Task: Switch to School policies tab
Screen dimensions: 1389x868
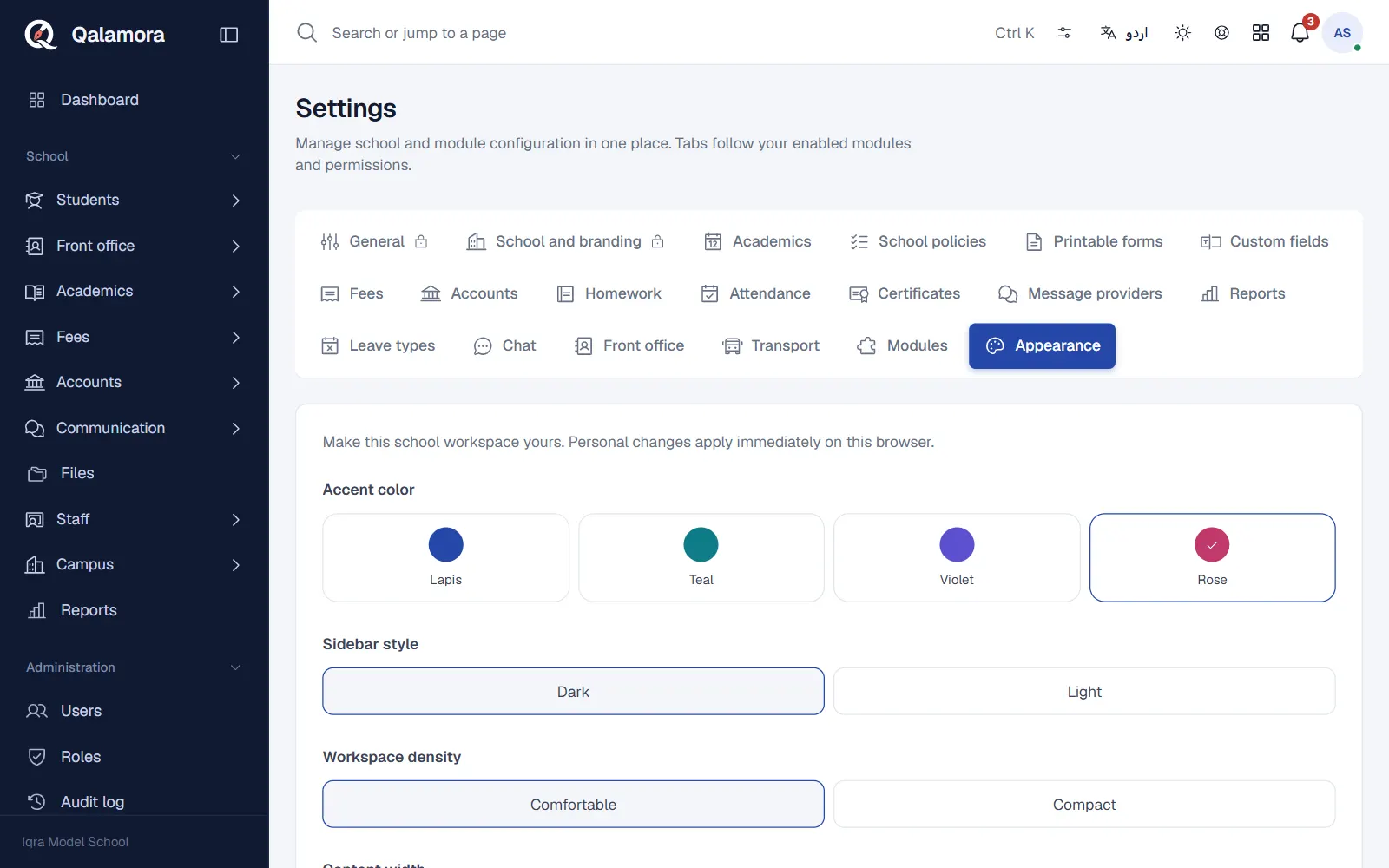Action: [918, 241]
